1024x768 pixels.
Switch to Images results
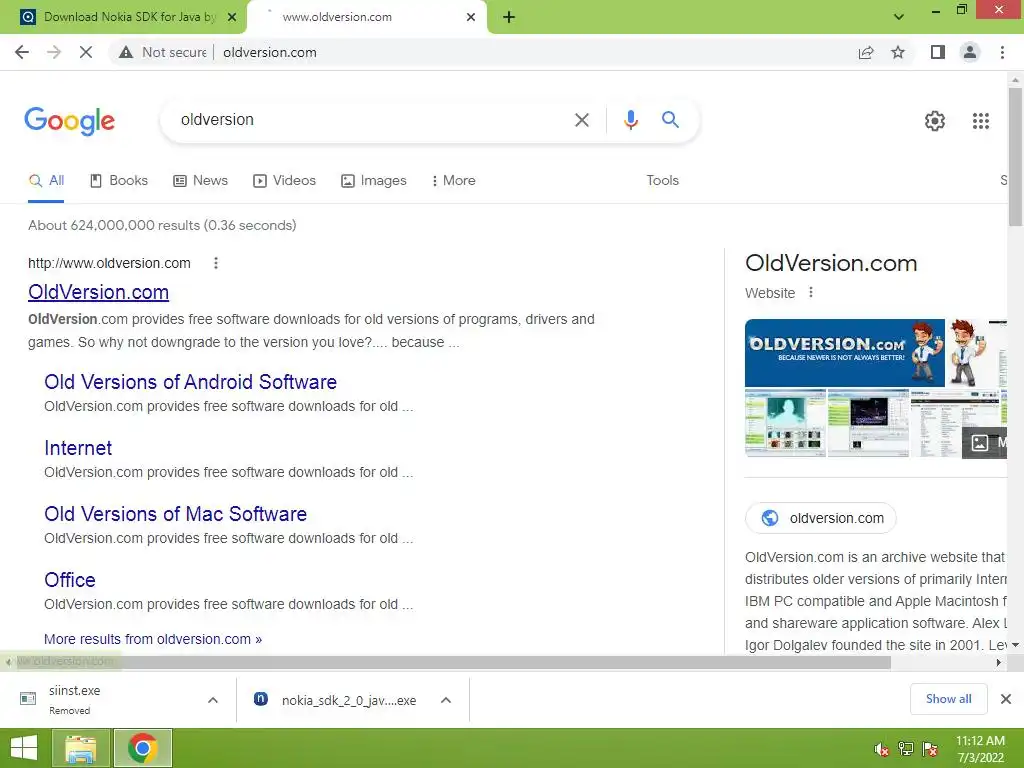[374, 181]
